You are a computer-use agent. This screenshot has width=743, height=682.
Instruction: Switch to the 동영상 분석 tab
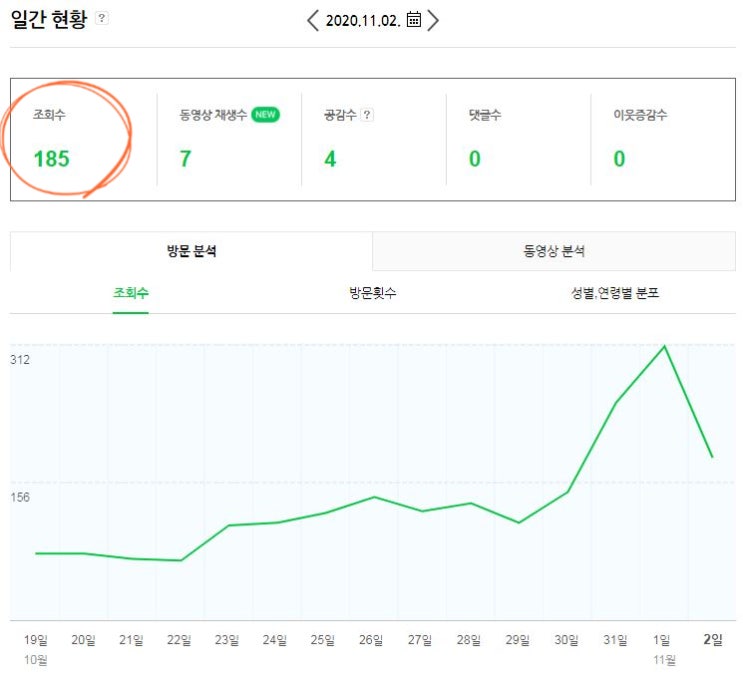554,251
